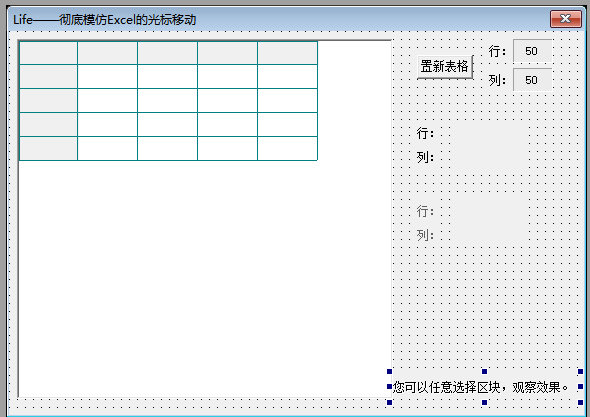This screenshot has width=590, height=417.
Task: Click the 置新表格 button
Action: 445,67
